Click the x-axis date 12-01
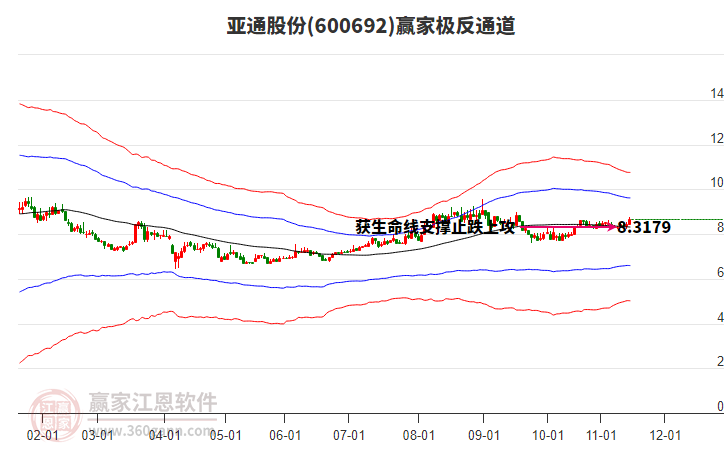 pos(665,436)
